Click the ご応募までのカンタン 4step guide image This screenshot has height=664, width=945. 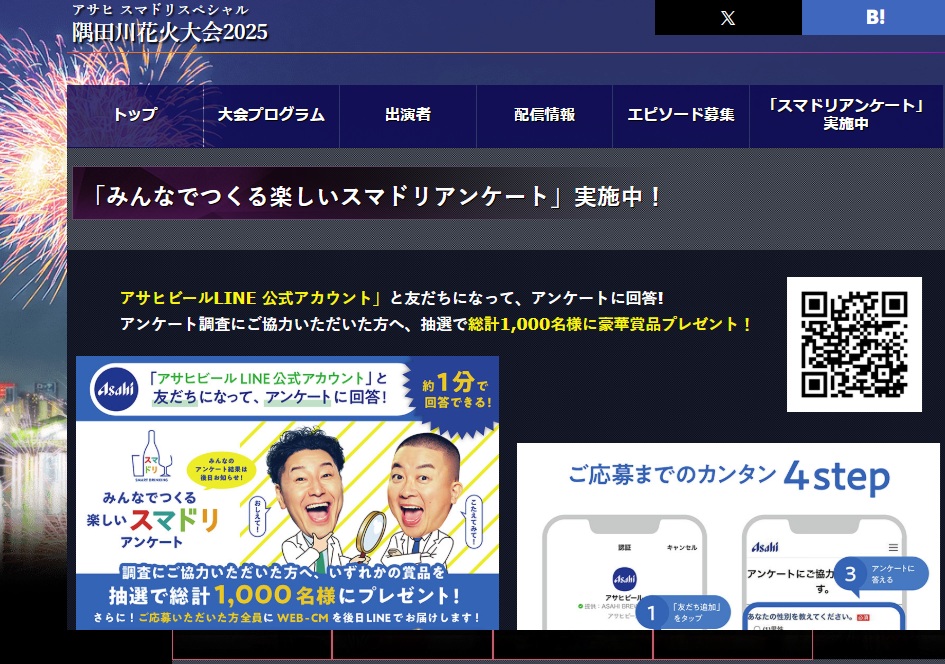tap(728, 536)
